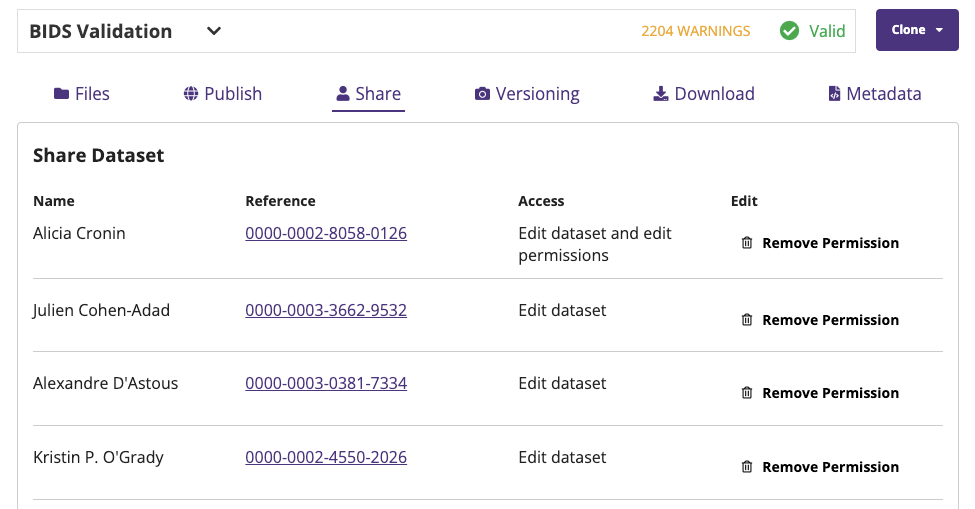Screen dimensions: 975x509
Task: Click the Download tab arrow icon
Action: [660, 94]
